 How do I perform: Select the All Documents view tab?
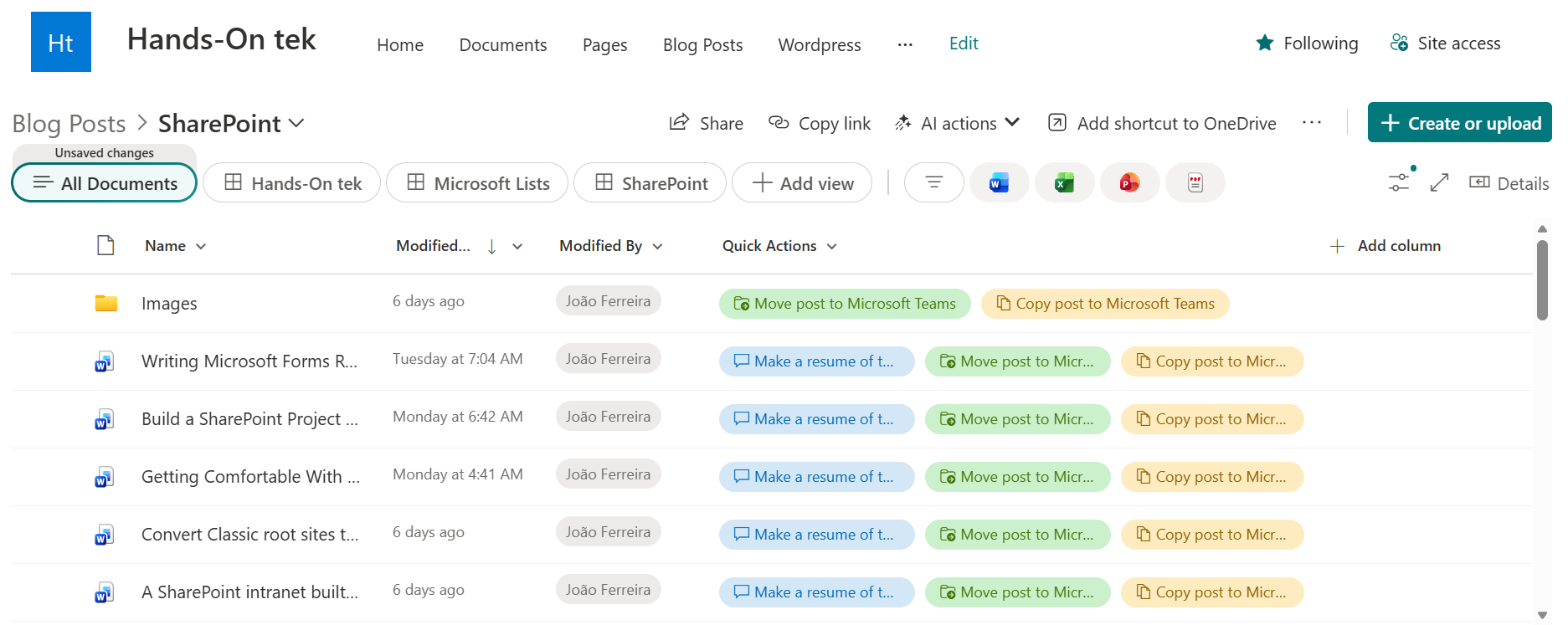(x=105, y=182)
